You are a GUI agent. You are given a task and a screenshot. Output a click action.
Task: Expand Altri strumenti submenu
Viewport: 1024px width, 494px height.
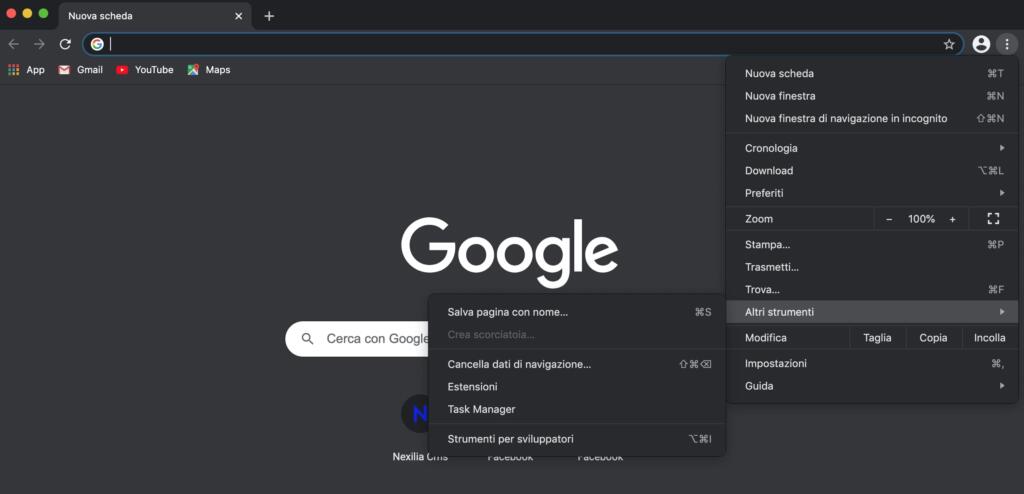tap(874, 312)
